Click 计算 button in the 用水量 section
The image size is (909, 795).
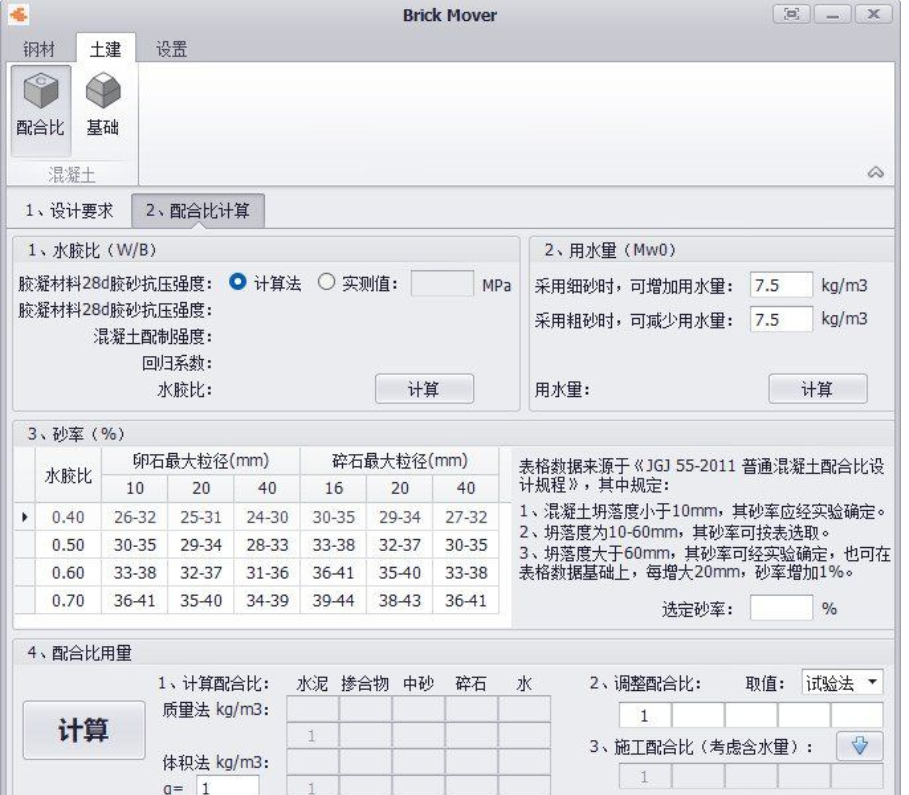[x=817, y=389]
